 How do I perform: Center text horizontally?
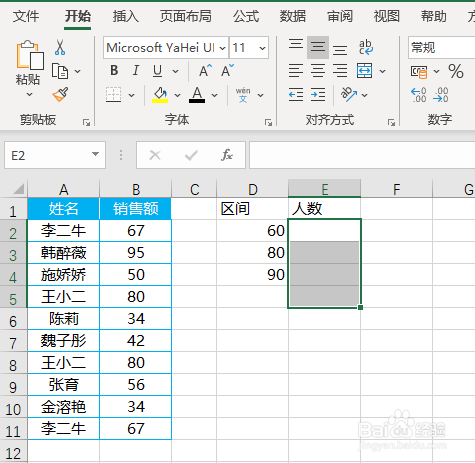pos(318,71)
